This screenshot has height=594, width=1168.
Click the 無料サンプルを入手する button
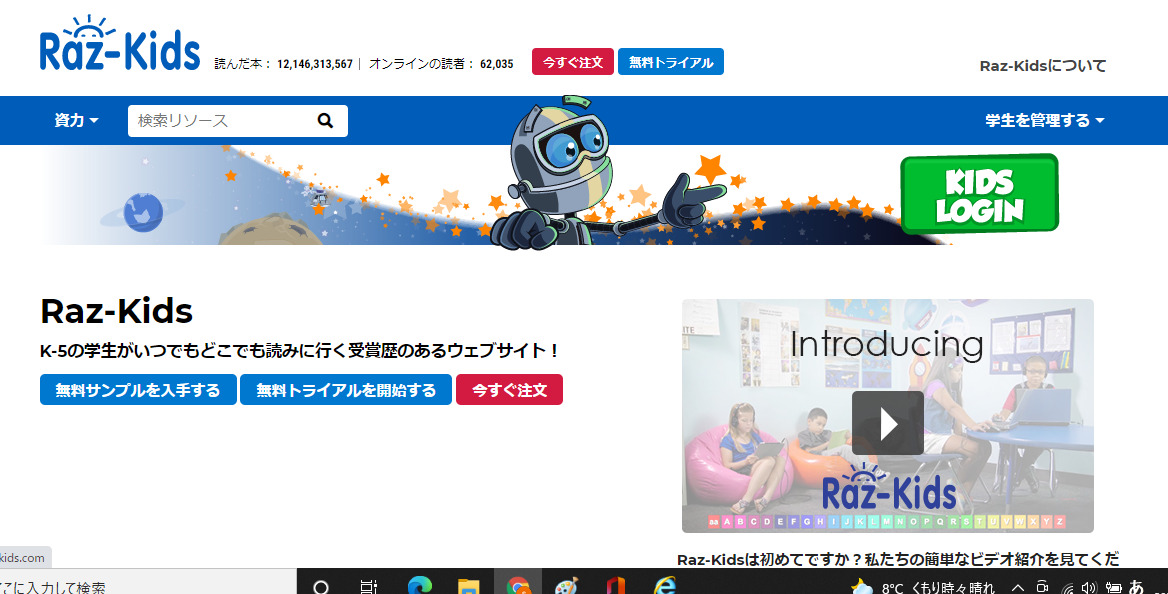click(138, 390)
